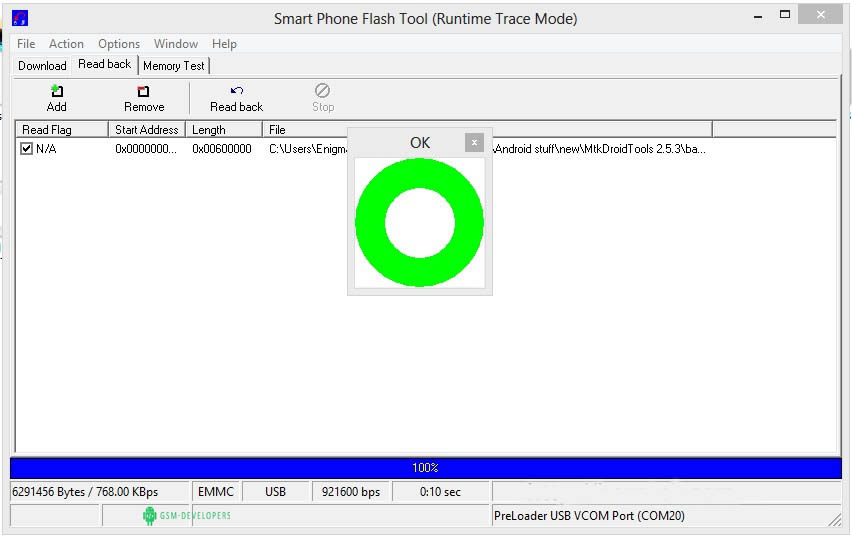Click the Flash Tool app icon in title bar
This screenshot has height=537, width=852.
(20, 18)
